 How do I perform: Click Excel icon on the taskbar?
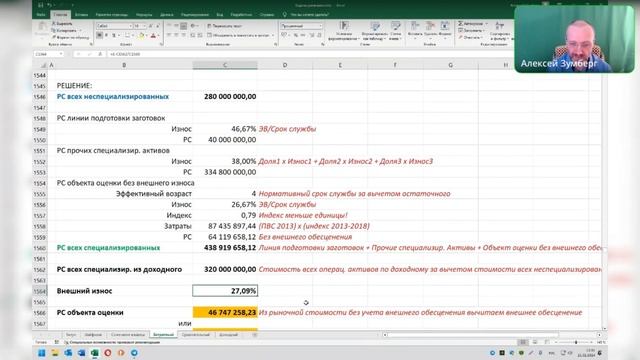click(x=95, y=353)
